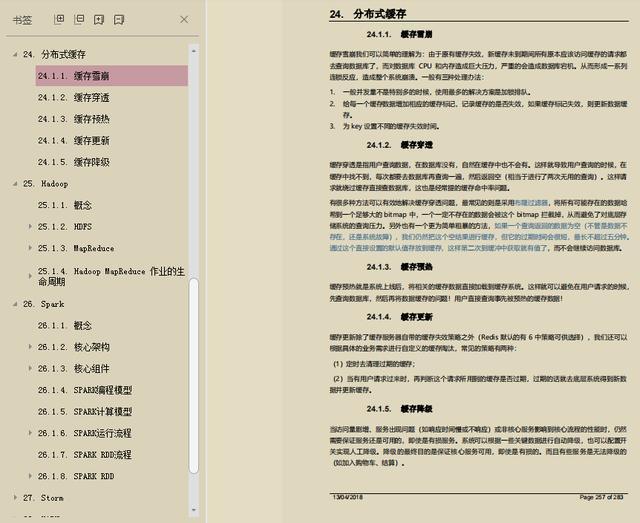The image size is (640, 523).
Task: Expand the 27. Storm bookmark section
Action: [x=15, y=498]
